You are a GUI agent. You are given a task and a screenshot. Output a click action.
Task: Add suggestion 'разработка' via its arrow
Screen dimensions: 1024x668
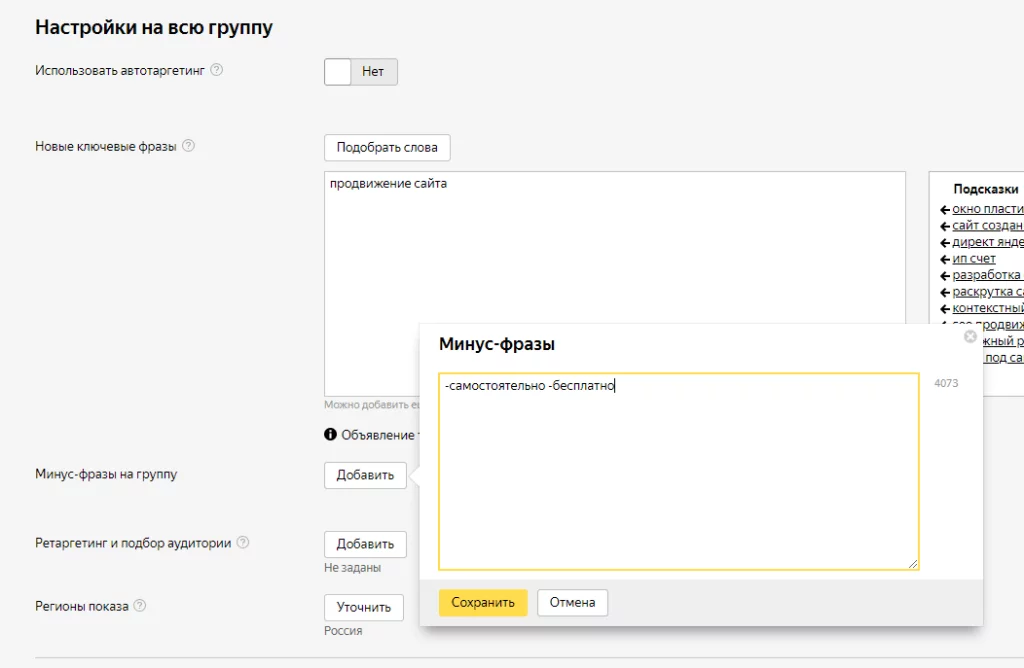point(944,276)
